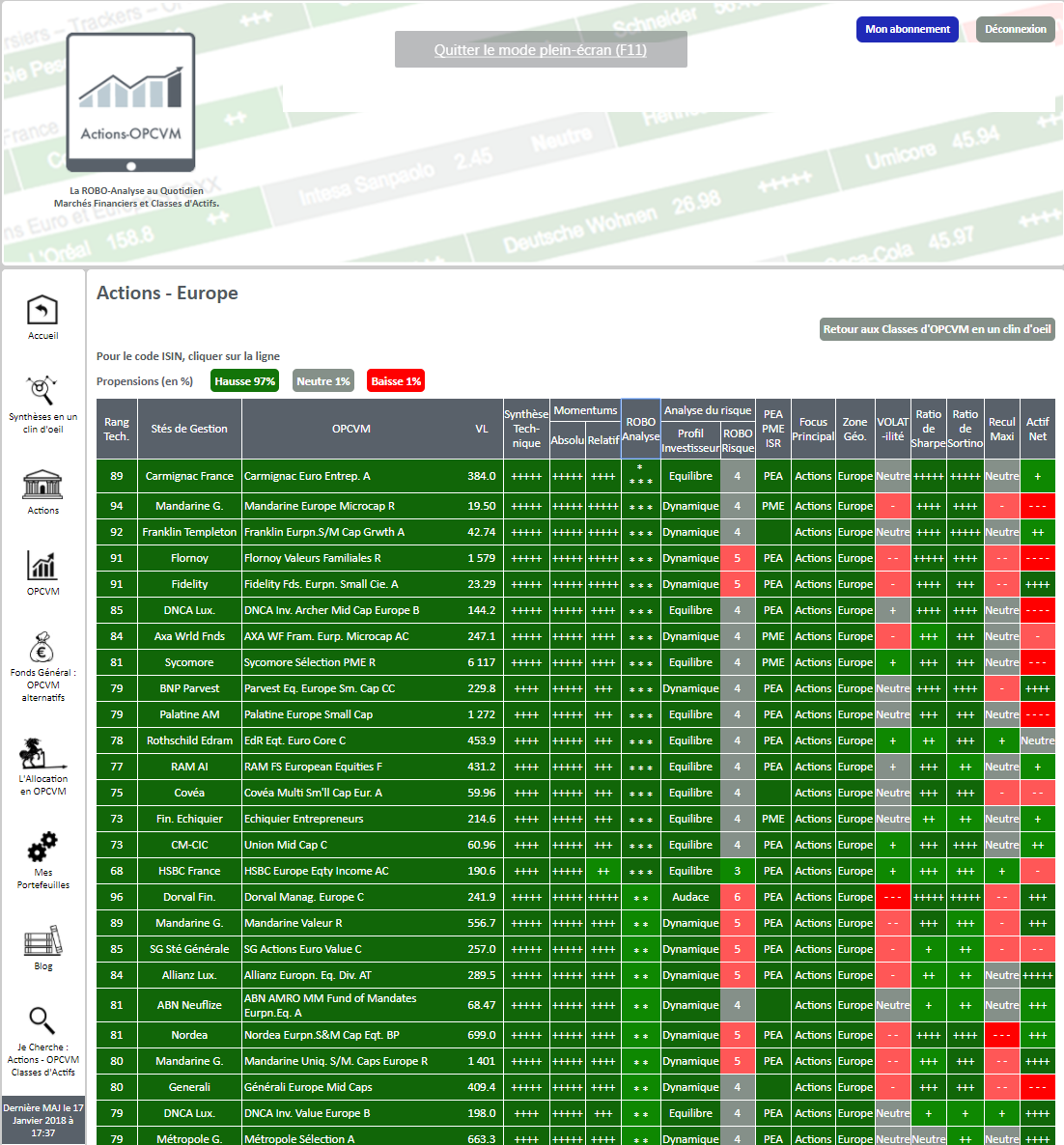Click the Recul Maxi column header
1064x1145 pixels.
point(1002,429)
